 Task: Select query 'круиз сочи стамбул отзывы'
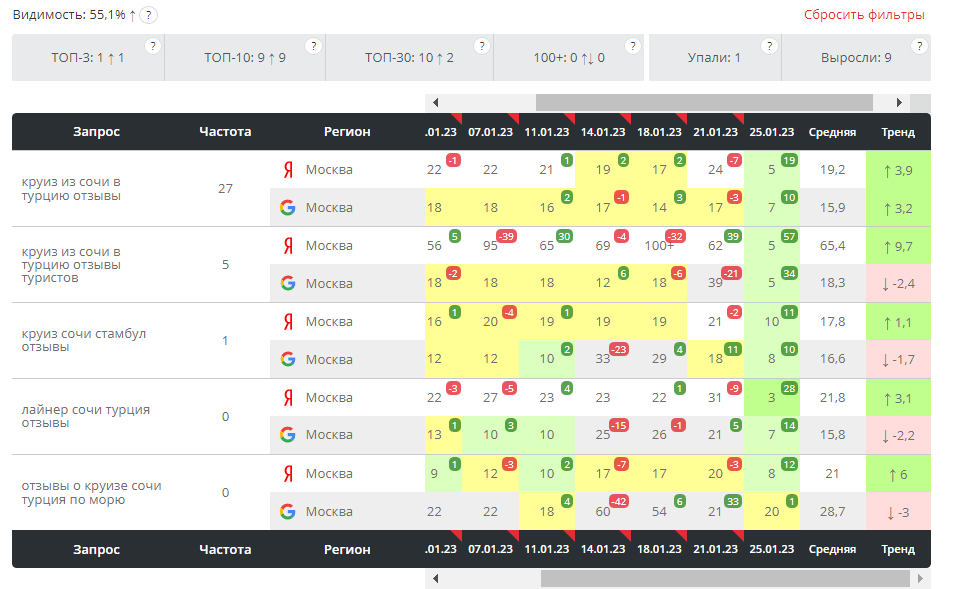pyautogui.click(x=84, y=340)
